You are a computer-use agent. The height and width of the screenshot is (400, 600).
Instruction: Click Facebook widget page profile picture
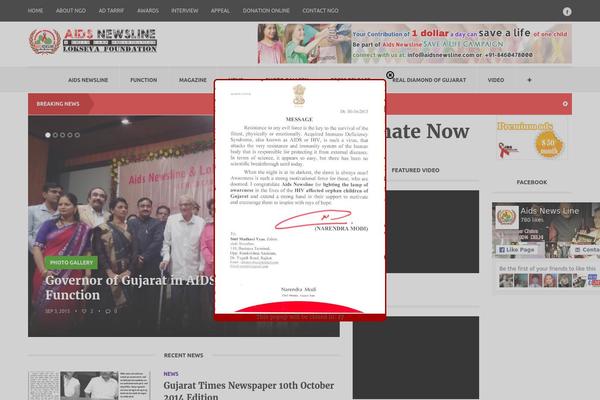coord(507,217)
